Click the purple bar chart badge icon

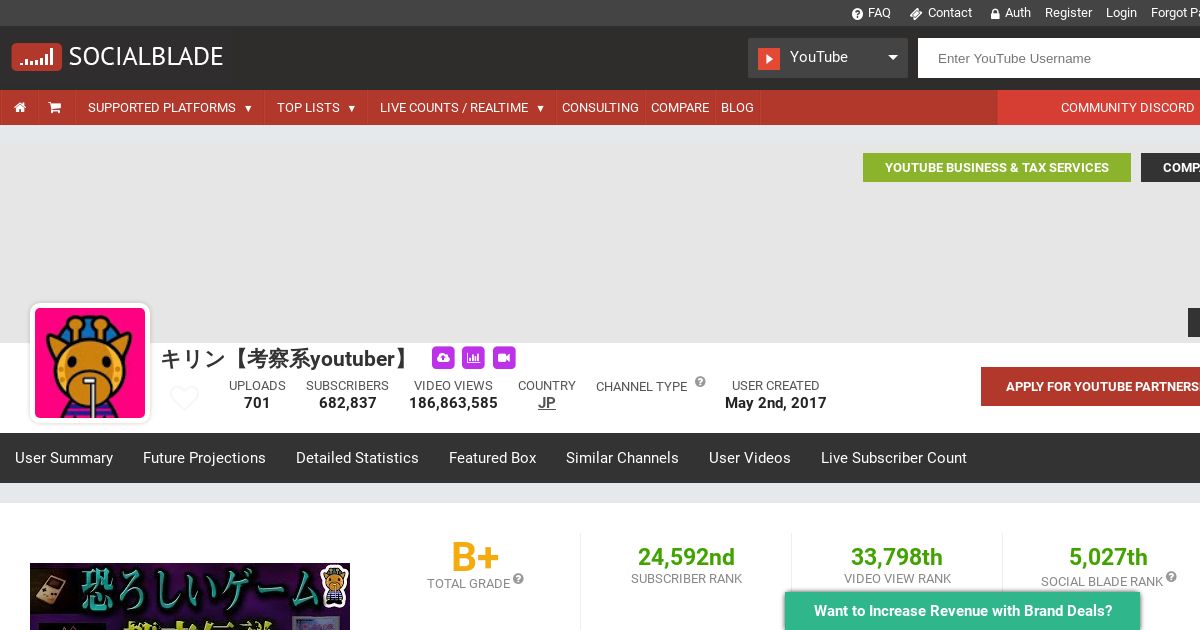473,357
